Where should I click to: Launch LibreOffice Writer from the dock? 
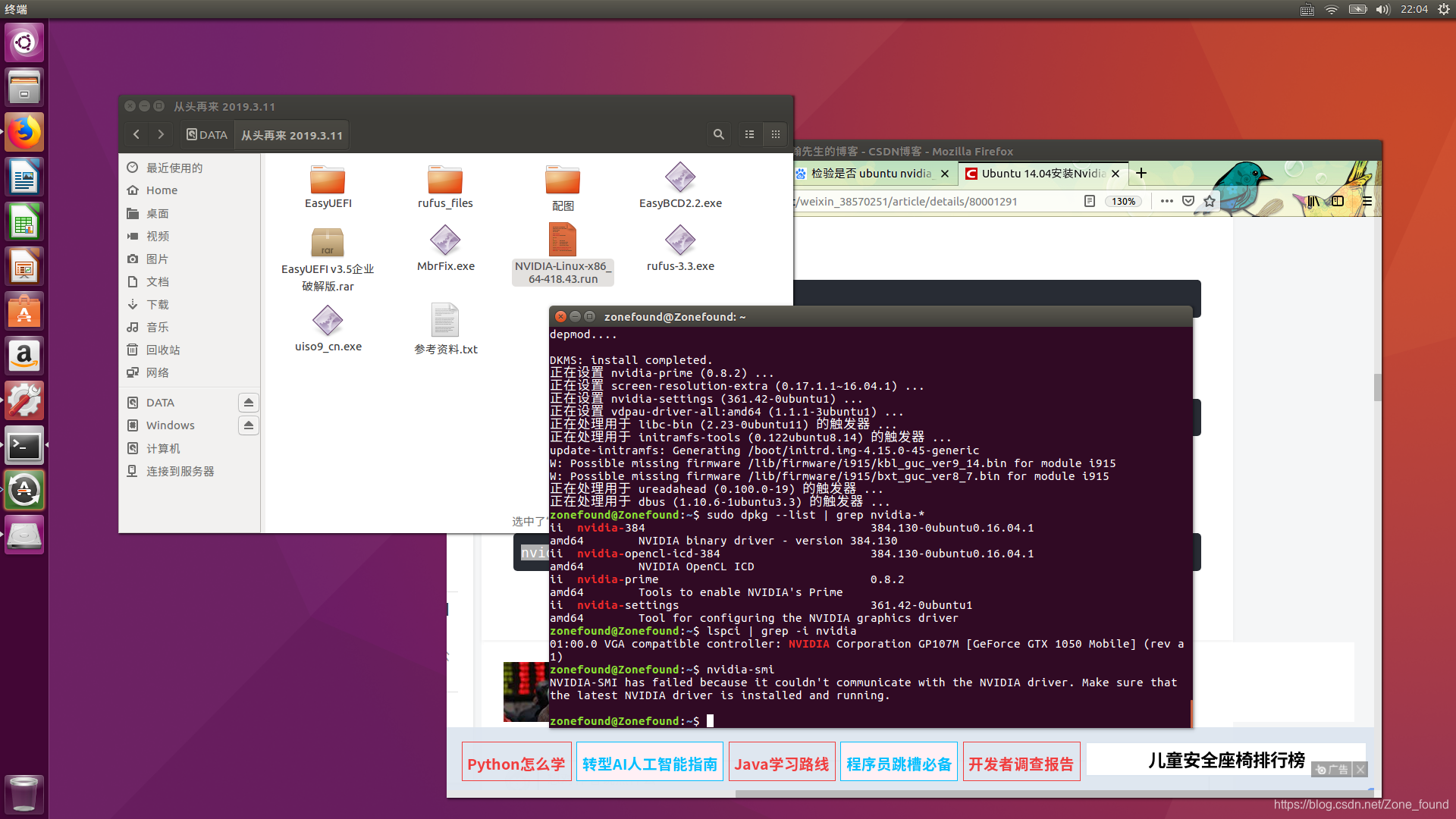tap(24, 177)
